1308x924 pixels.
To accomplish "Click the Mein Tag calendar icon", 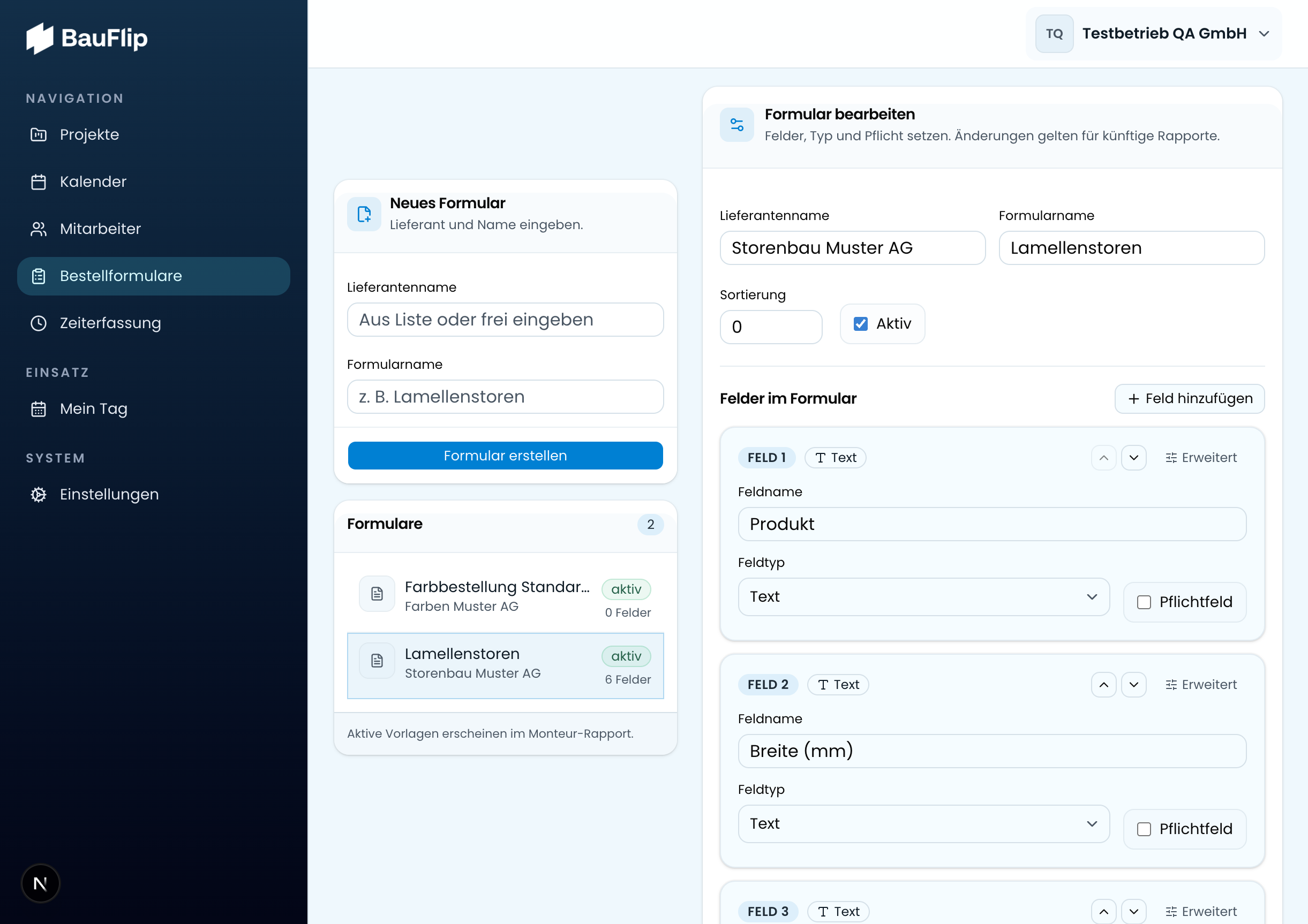I will click(x=38, y=409).
